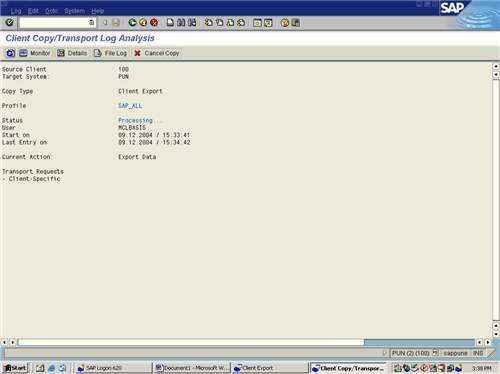This screenshot has height=374, width=500.
Task: Open the System menu
Action: tap(75, 11)
